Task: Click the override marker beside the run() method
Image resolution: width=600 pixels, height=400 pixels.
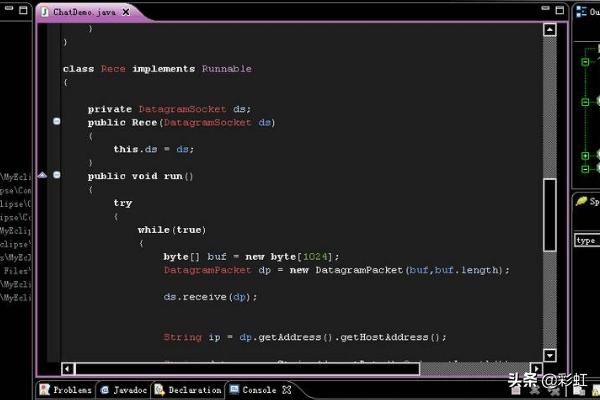Action: [x=42, y=175]
